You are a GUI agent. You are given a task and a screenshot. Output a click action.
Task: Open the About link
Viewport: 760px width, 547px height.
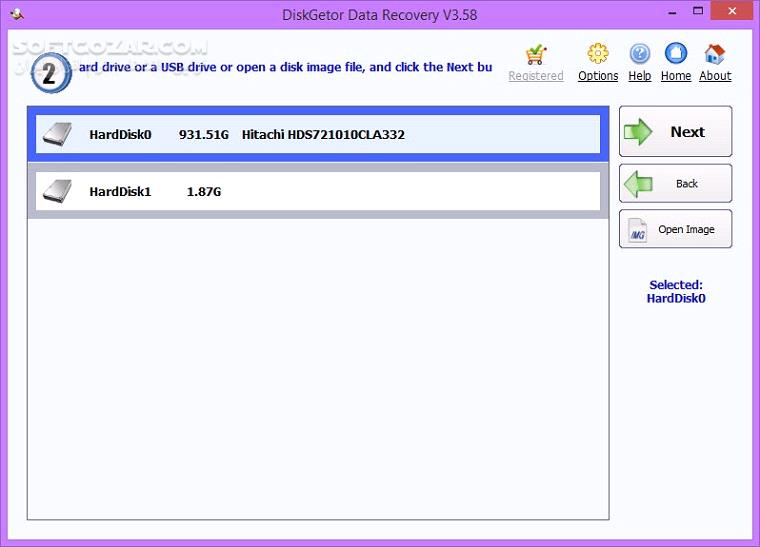715,76
